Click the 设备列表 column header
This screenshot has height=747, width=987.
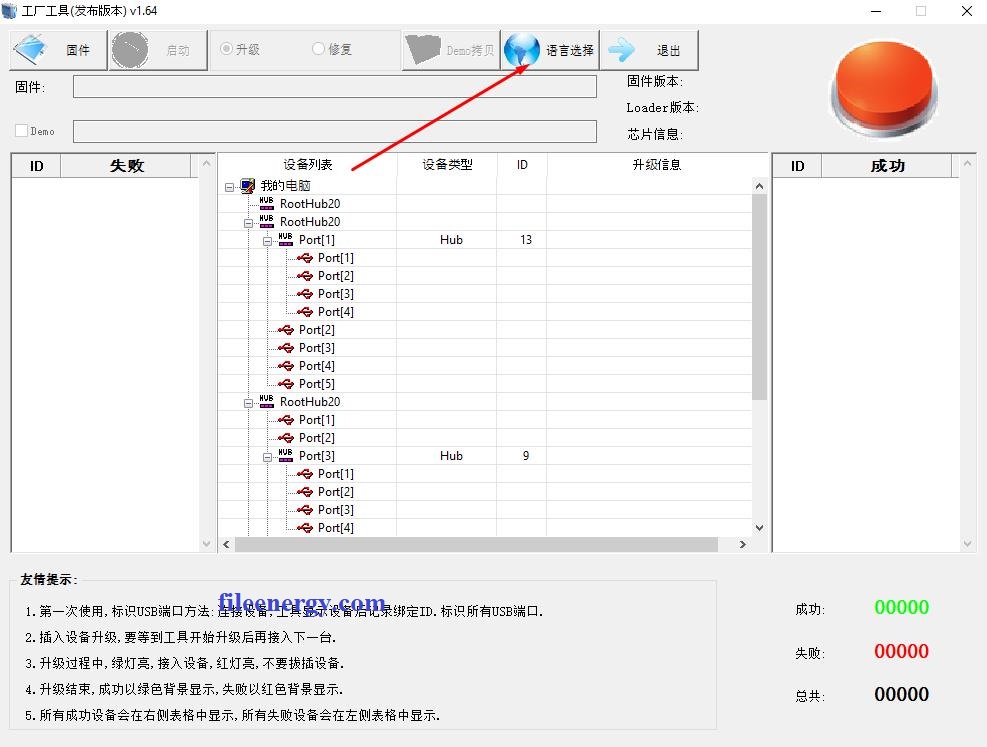pos(308,165)
